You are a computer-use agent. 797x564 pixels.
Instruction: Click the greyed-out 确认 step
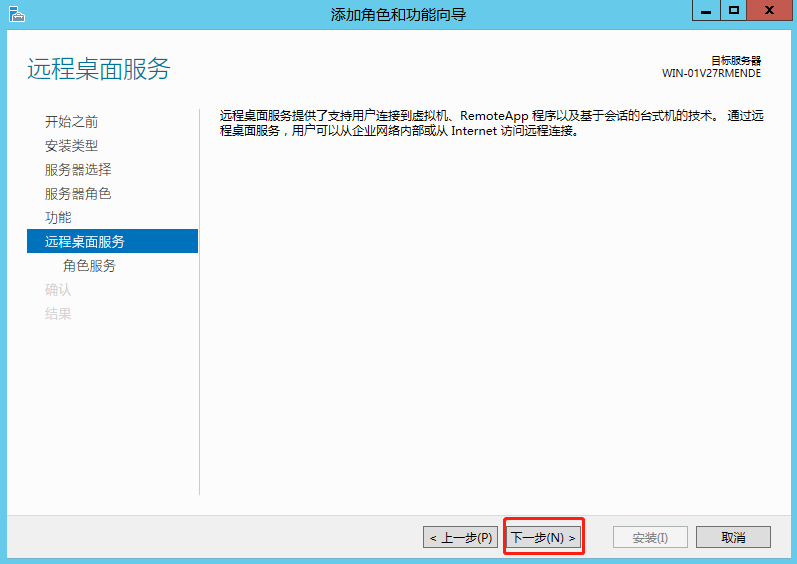point(58,290)
